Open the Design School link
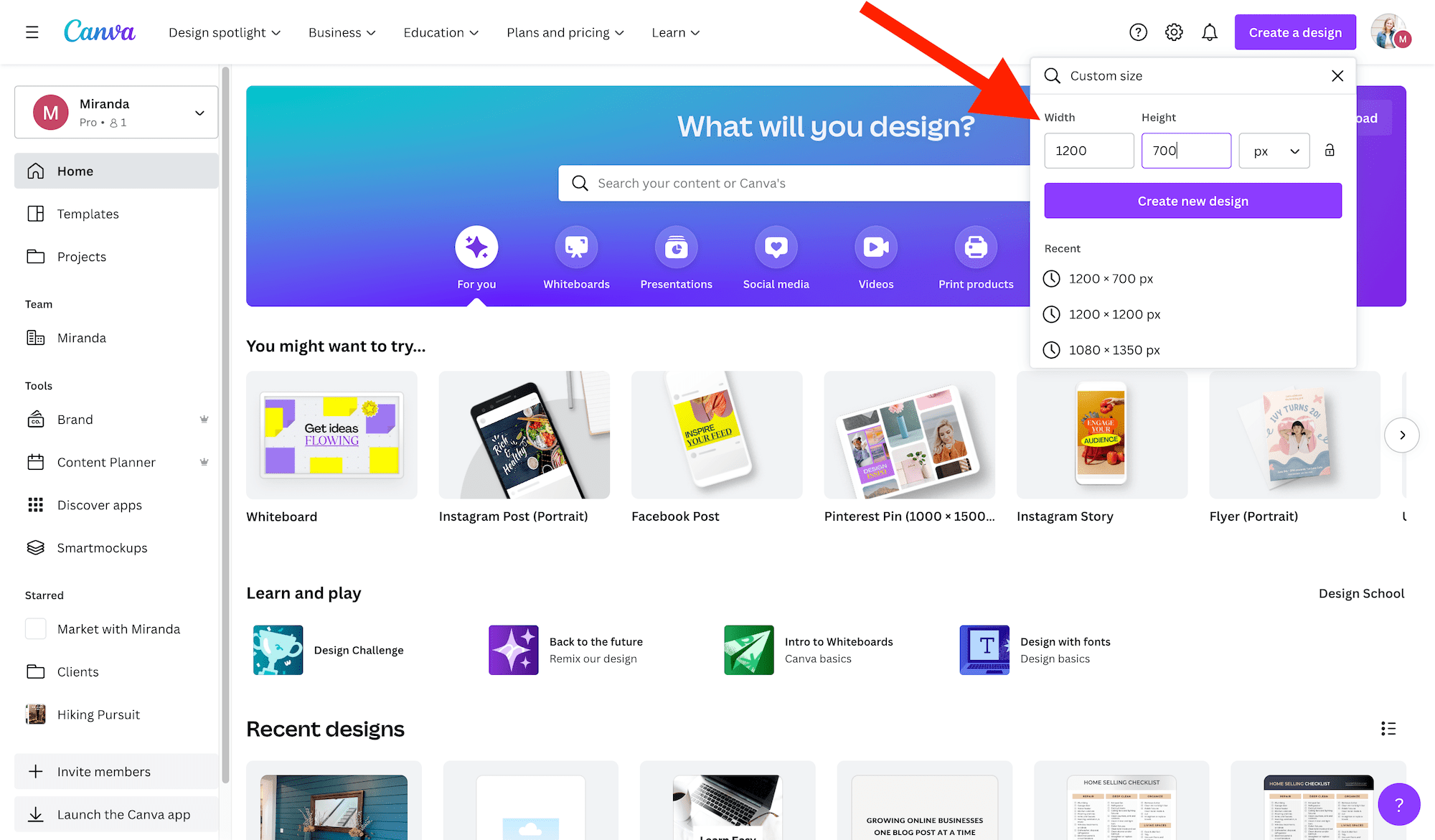Image resolution: width=1435 pixels, height=840 pixels. click(1361, 593)
